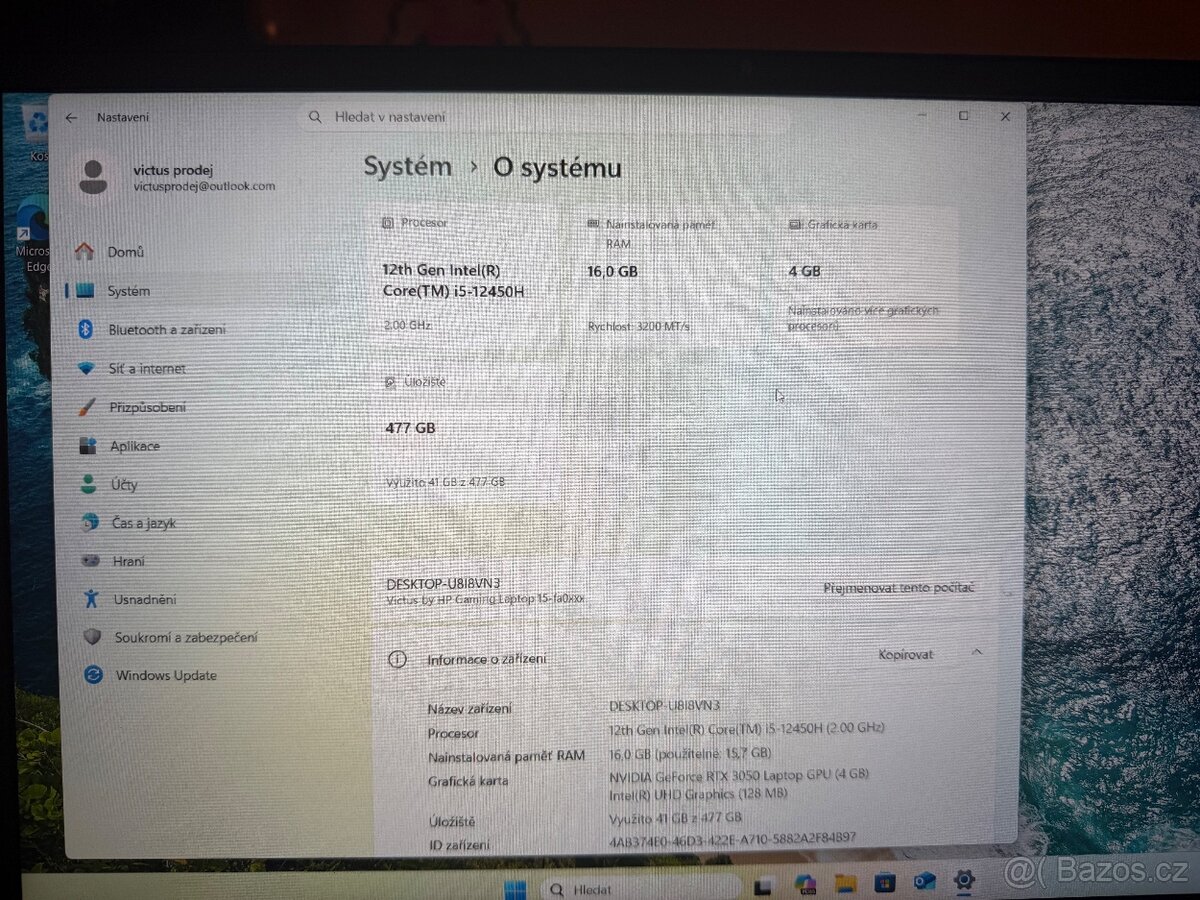Focus the Hledat v nastavení search box
This screenshot has height=900, width=1200.
coord(545,117)
